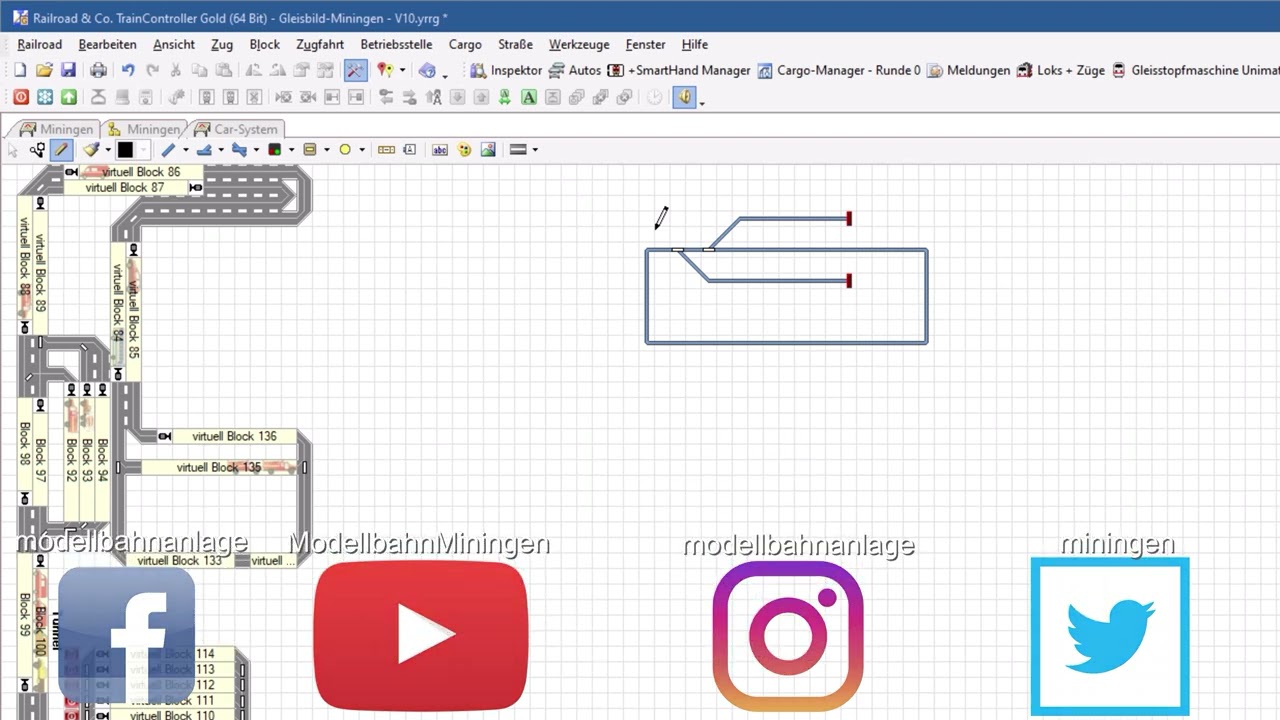
Task: Click the green double-arrow train icon
Action: (x=505, y=97)
